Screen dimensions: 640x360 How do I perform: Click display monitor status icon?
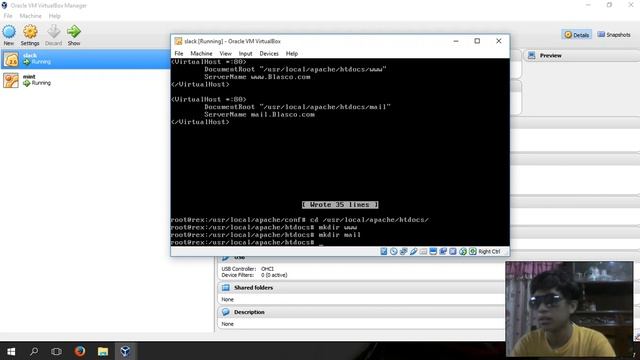433,251
